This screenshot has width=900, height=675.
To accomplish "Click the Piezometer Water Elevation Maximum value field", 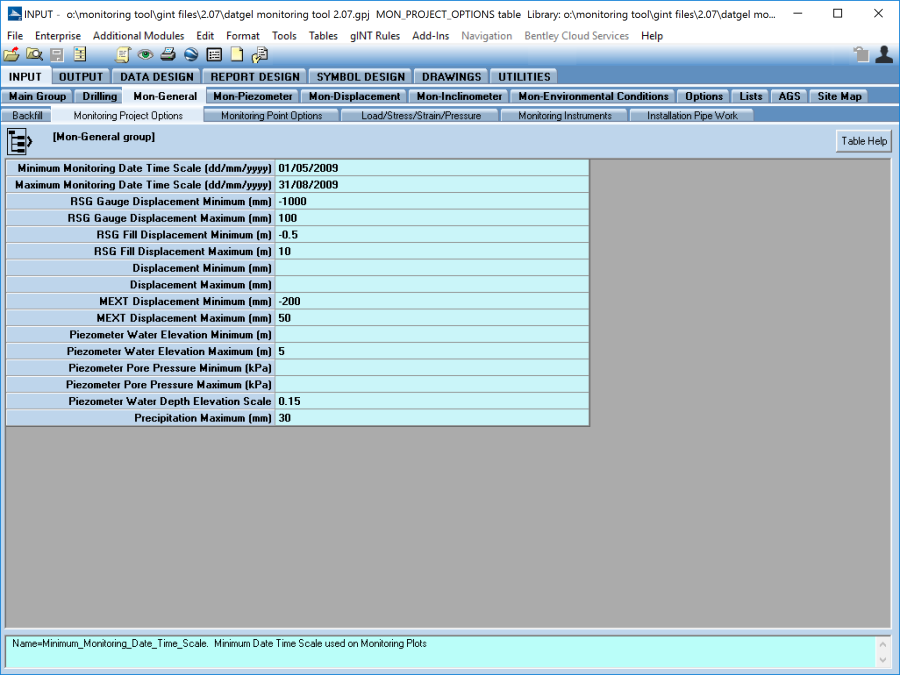I will tap(431, 351).
